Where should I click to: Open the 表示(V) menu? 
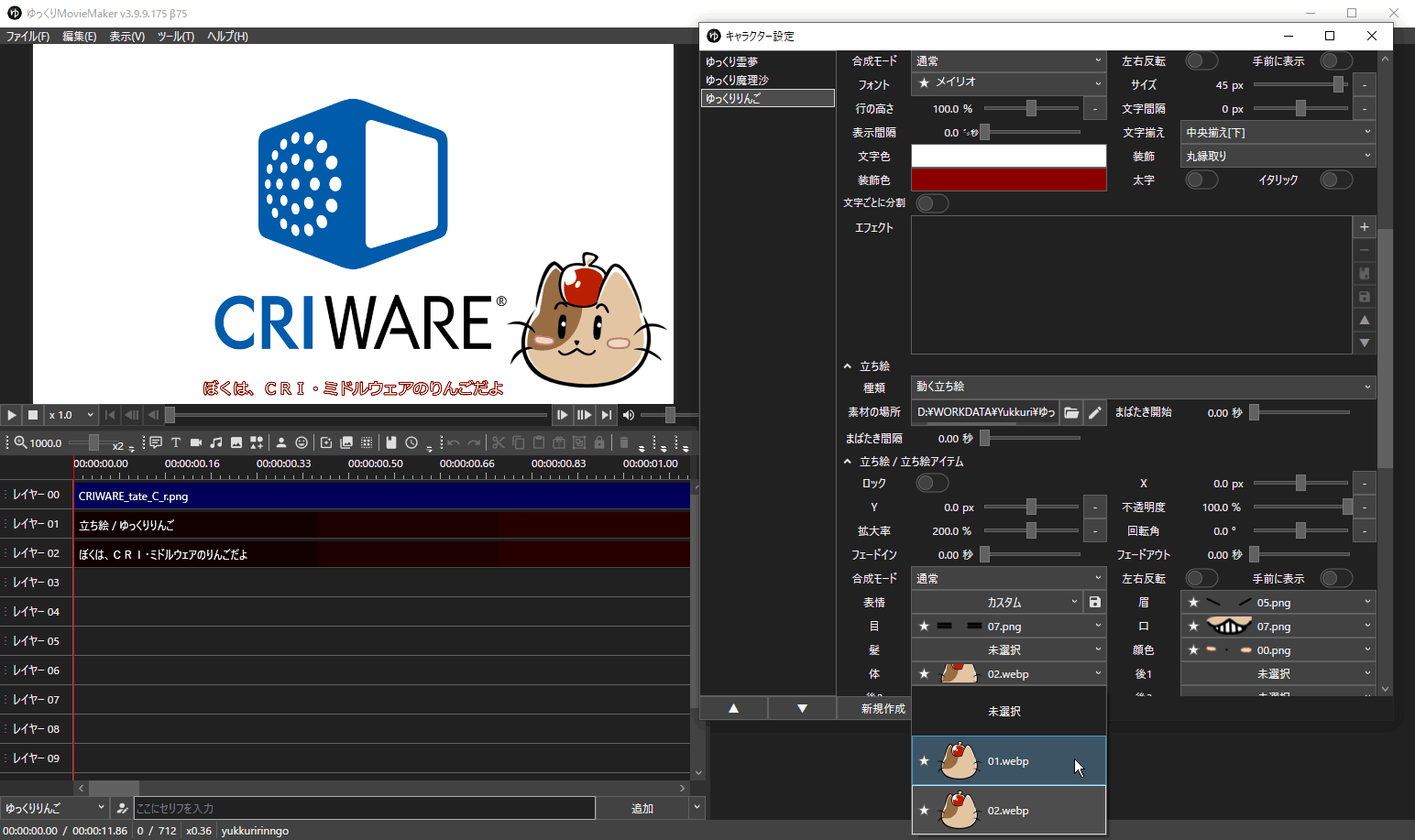(x=127, y=37)
